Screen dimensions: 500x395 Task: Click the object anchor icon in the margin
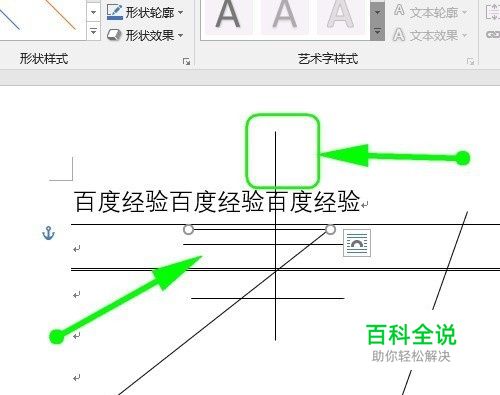click(x=48, y=233)
